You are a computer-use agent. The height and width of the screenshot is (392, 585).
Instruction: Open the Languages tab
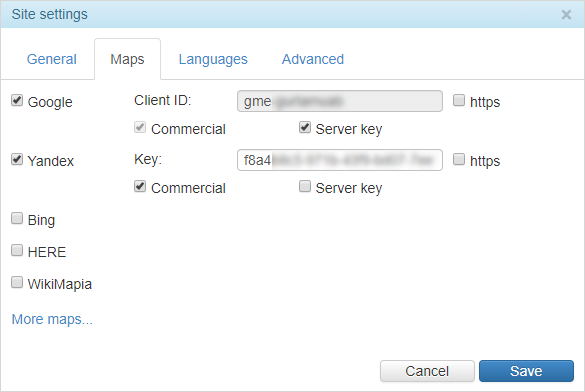click(213, 59)
